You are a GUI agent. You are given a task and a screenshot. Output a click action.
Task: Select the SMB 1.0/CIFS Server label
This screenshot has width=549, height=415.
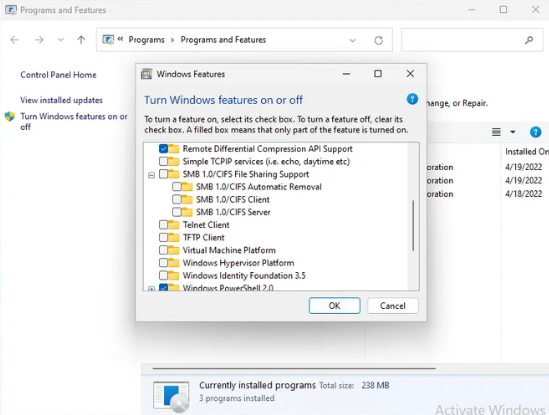[233, 212]
